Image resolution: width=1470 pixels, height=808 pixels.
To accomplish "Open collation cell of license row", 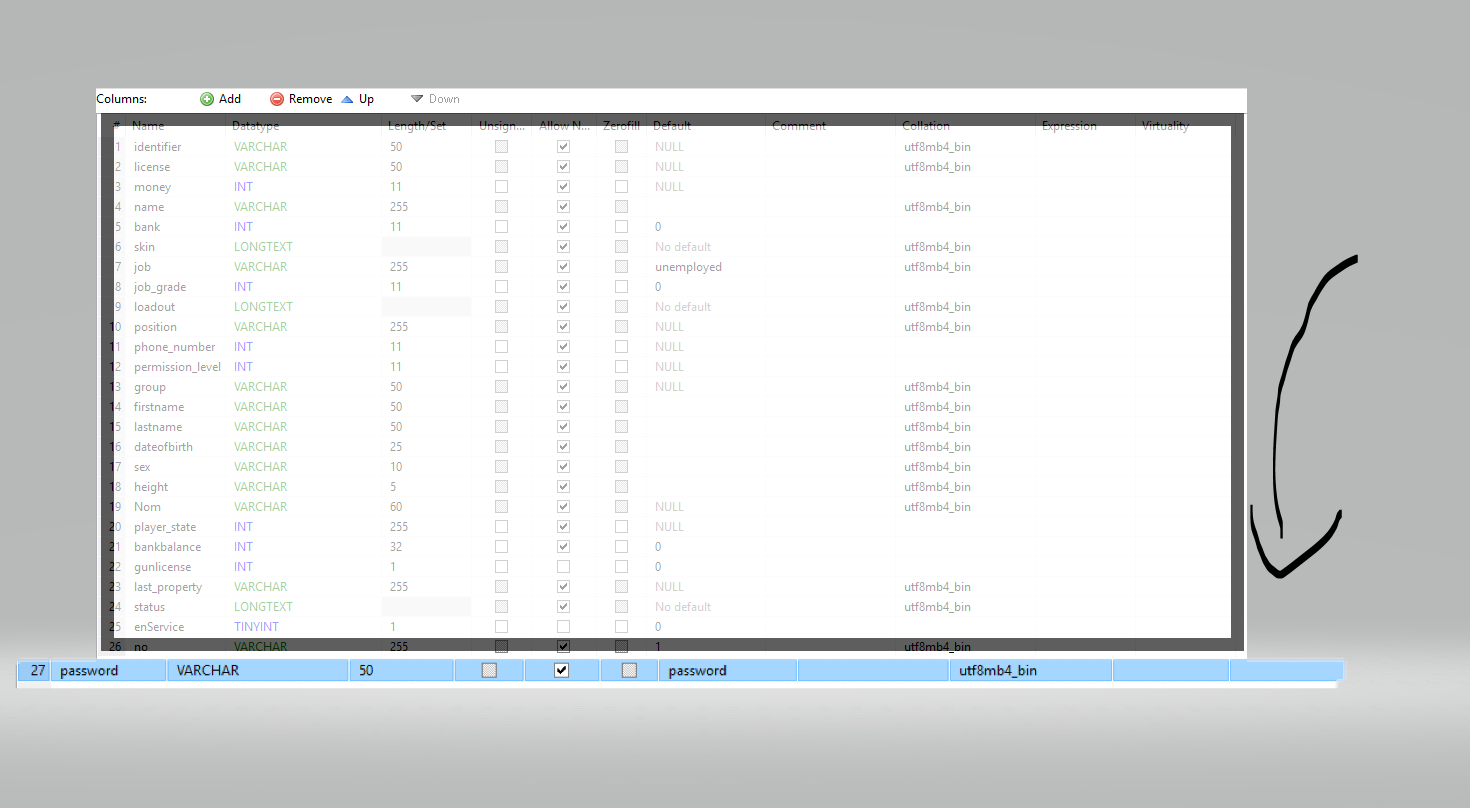I will (965, 167).
